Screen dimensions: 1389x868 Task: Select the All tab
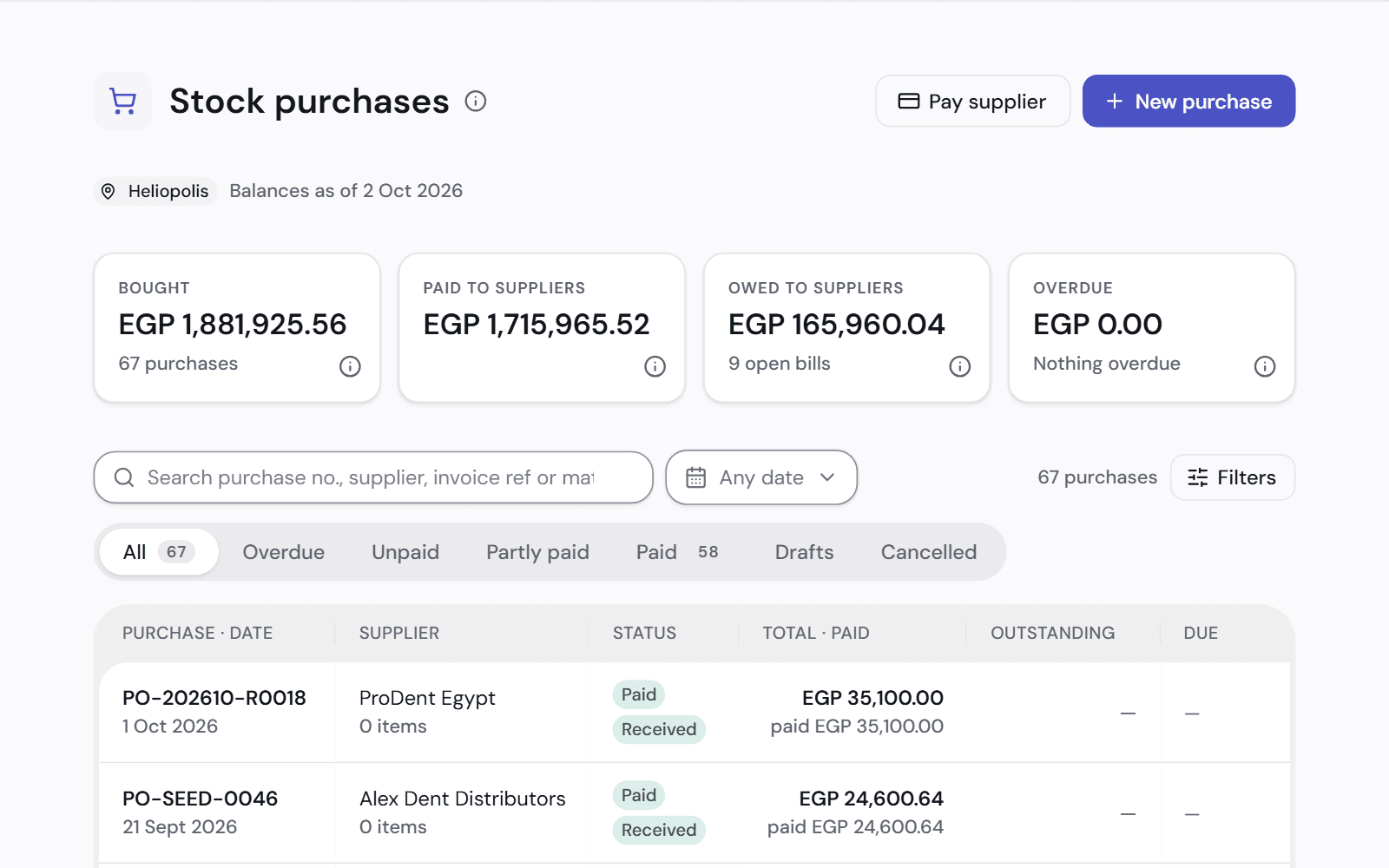click(x=159, y=552)
